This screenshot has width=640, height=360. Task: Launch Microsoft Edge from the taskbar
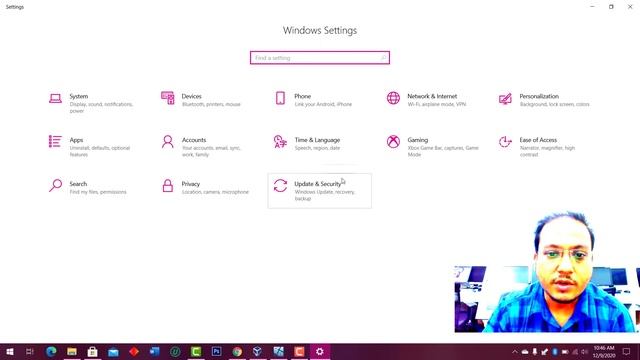pos(51,351)
